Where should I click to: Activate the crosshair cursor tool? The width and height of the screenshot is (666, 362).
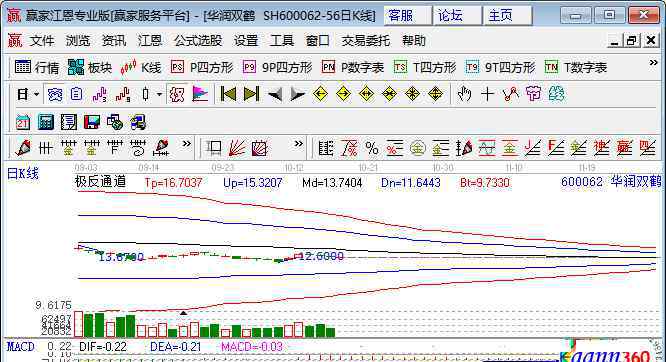click(x=487, y=94)
